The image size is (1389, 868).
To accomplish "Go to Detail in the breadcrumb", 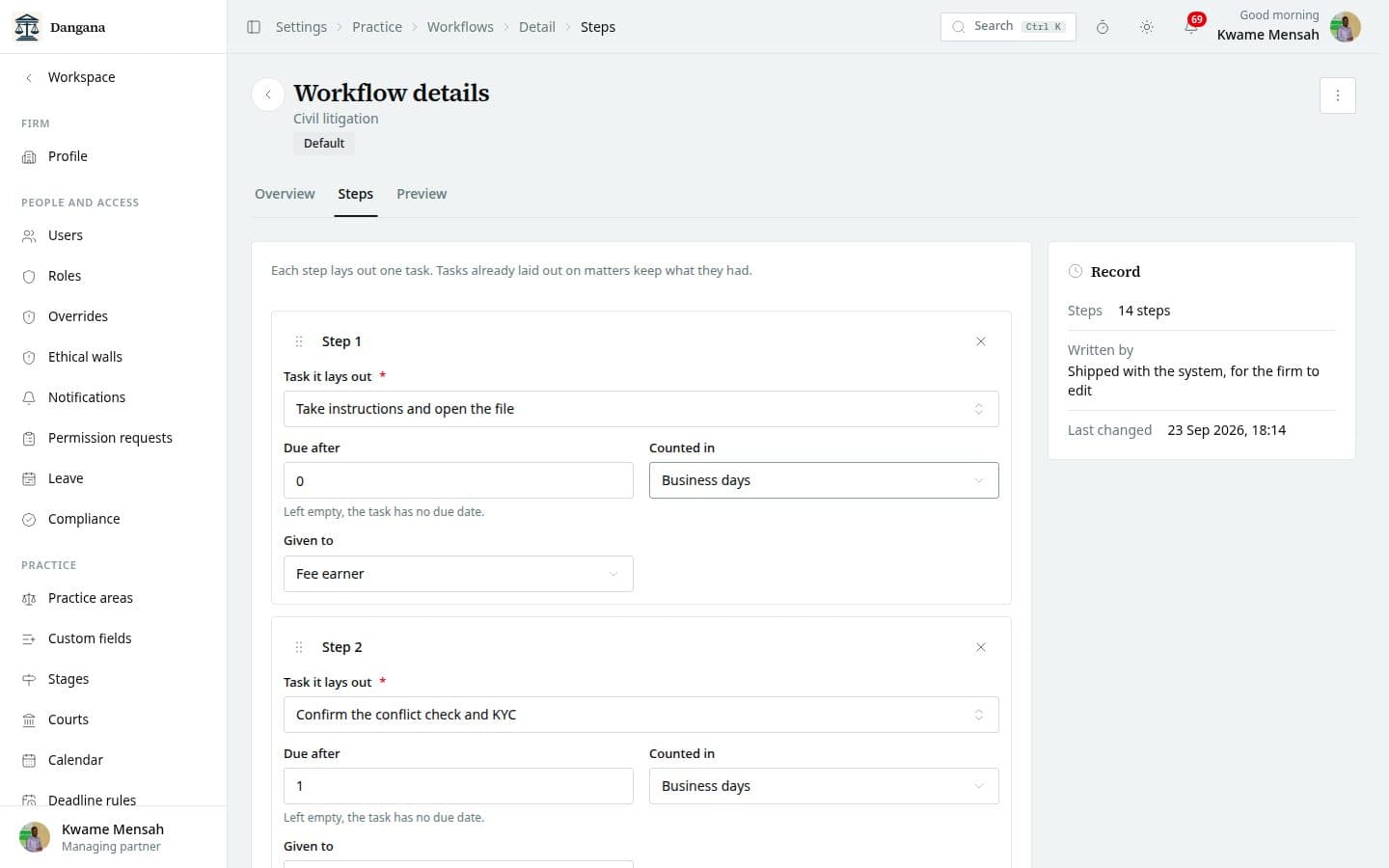I will 537,27.
